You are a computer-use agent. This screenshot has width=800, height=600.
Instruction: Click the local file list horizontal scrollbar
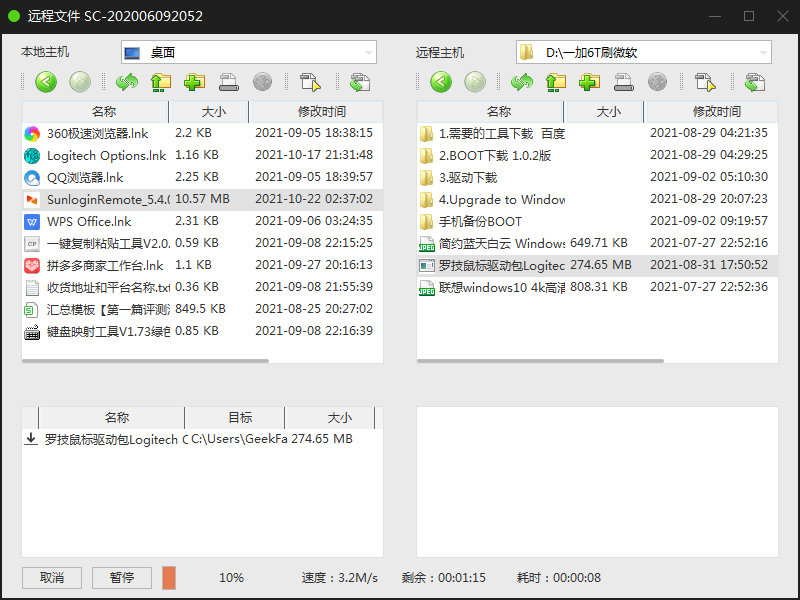[145, 361]
